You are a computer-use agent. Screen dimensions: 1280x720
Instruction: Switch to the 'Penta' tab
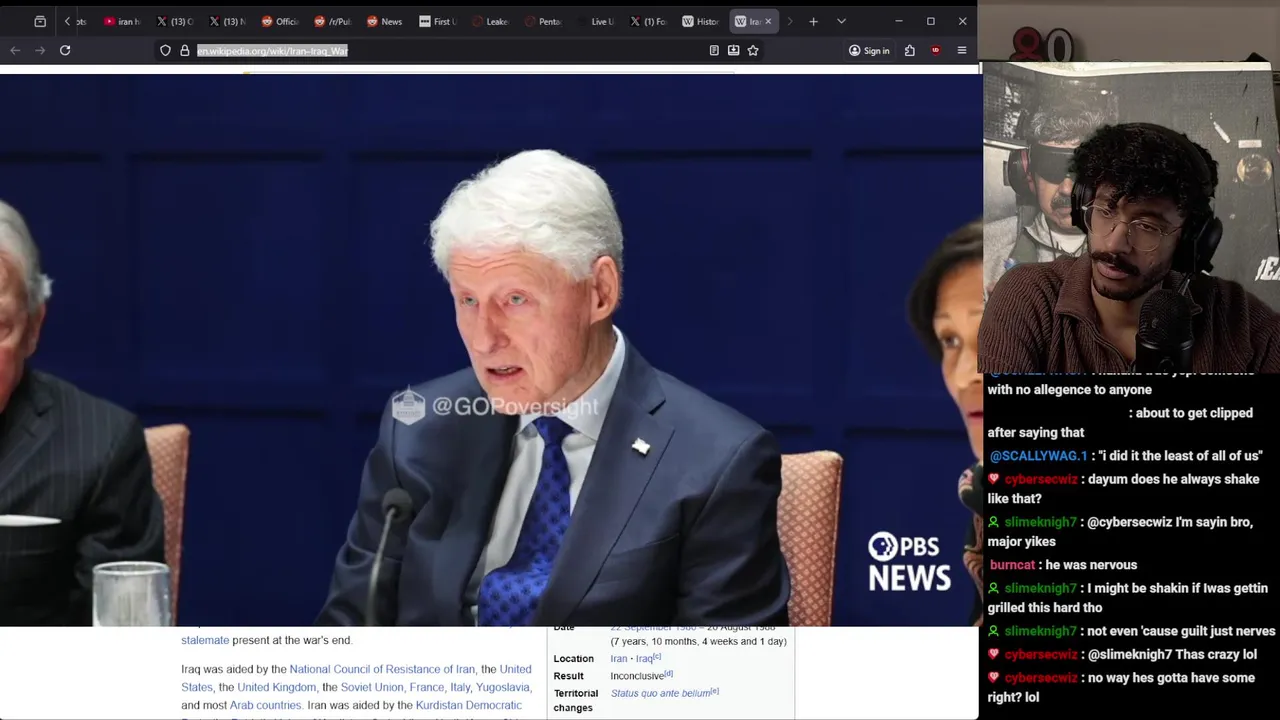(543, 21)
